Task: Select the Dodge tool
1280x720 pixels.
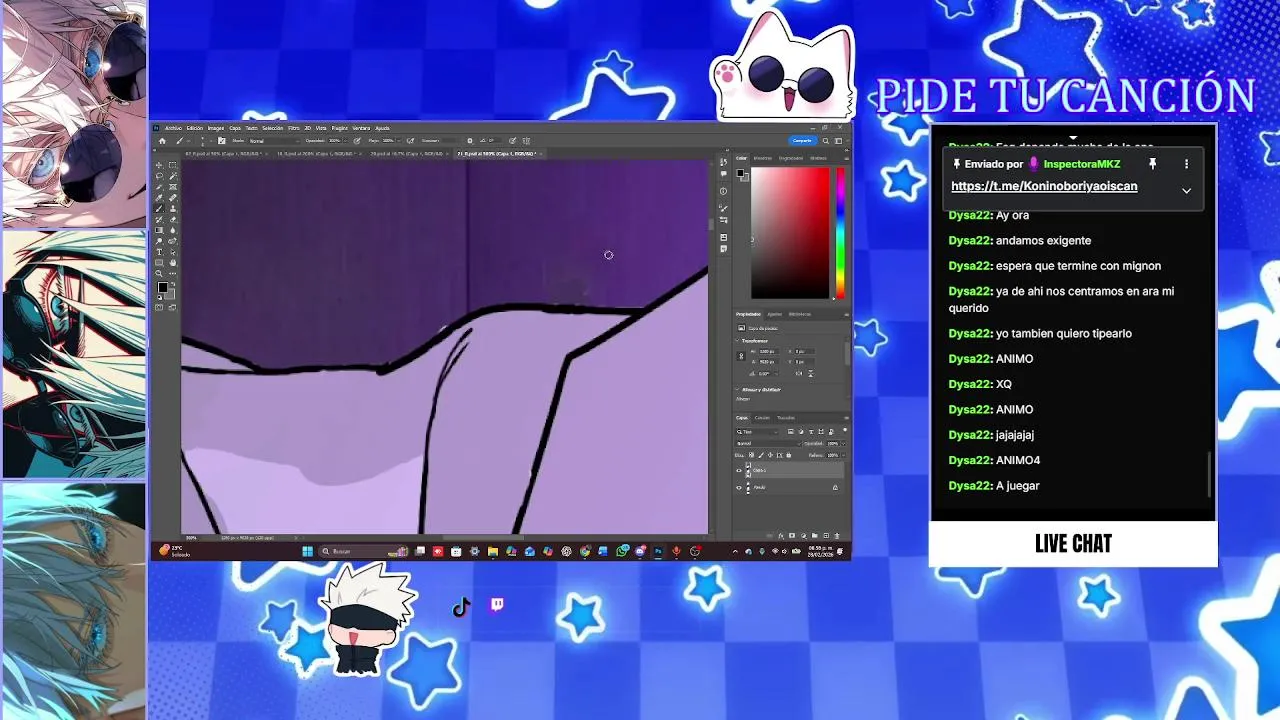Action: [159, 241]
